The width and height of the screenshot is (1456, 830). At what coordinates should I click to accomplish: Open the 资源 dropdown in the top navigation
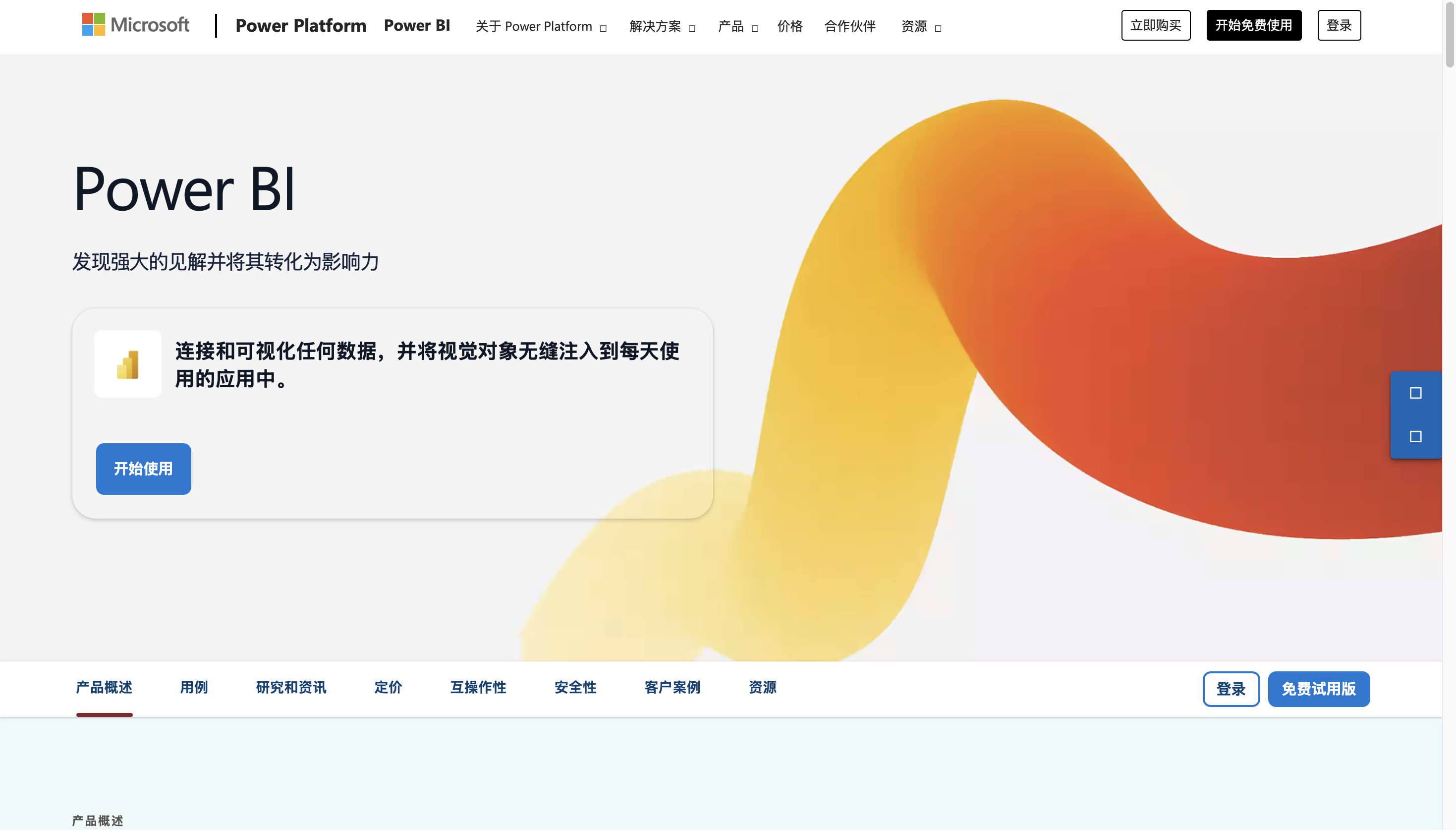click(918, 26)
